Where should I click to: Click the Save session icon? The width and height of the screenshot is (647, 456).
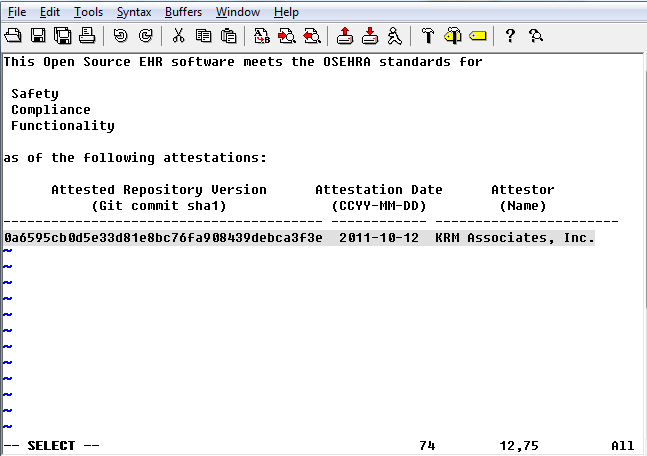click(x=369, y=36)
